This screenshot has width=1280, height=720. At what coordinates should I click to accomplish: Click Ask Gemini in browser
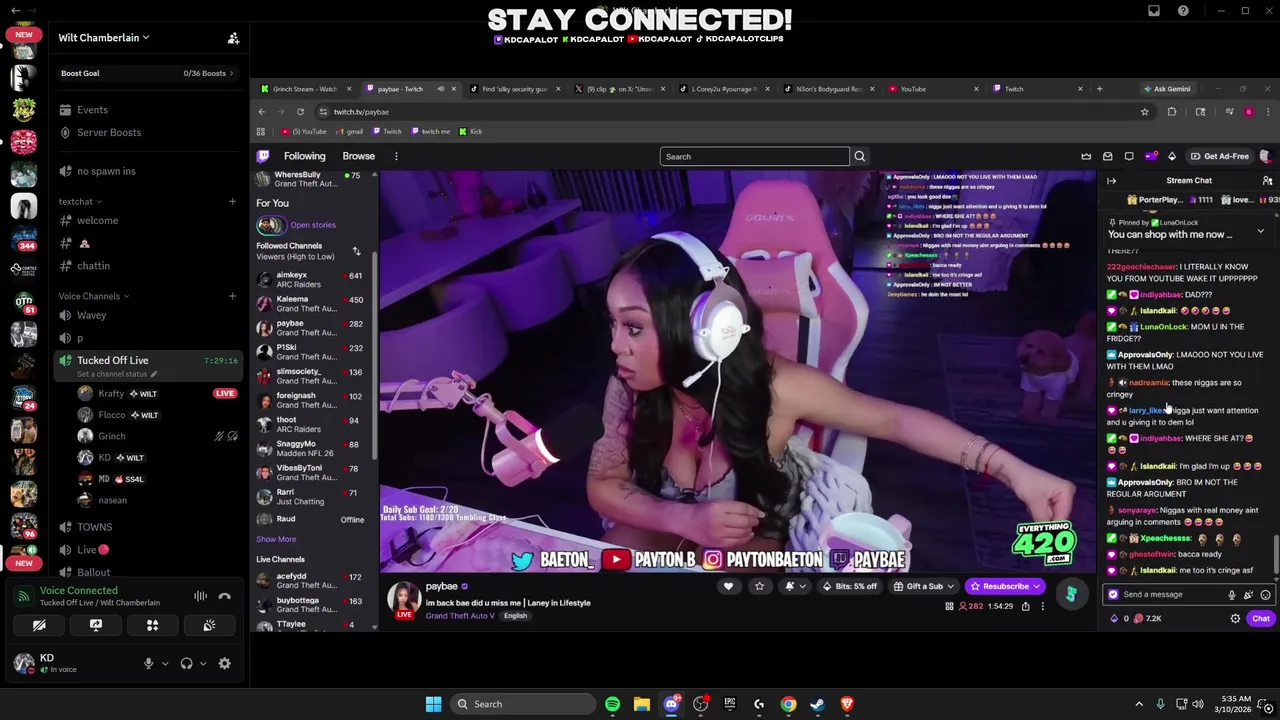point(1166,89)
